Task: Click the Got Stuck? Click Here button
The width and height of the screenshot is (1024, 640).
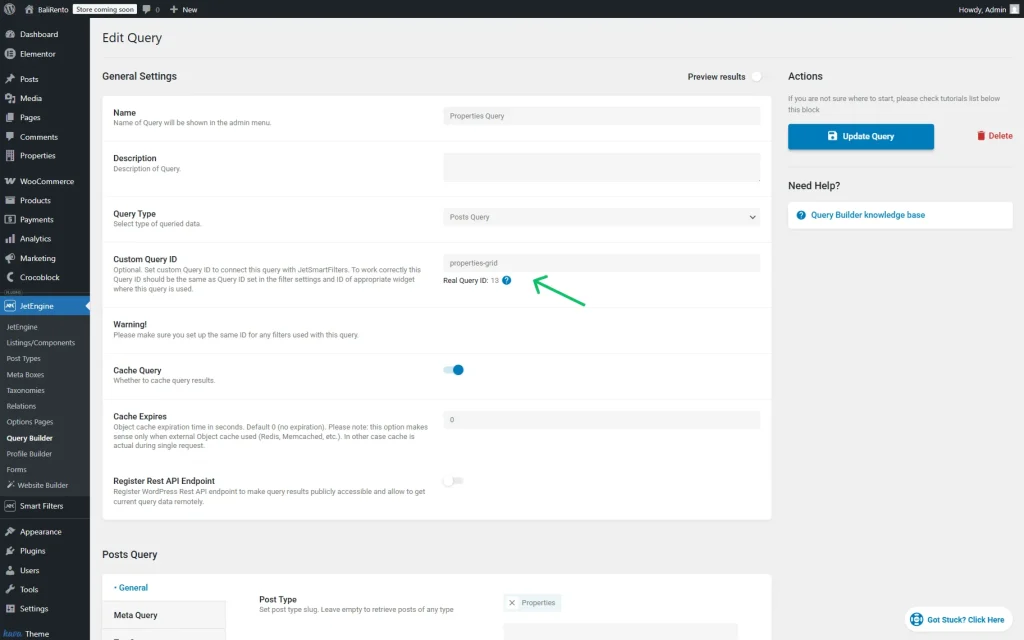Action: [x=958, y=619]
